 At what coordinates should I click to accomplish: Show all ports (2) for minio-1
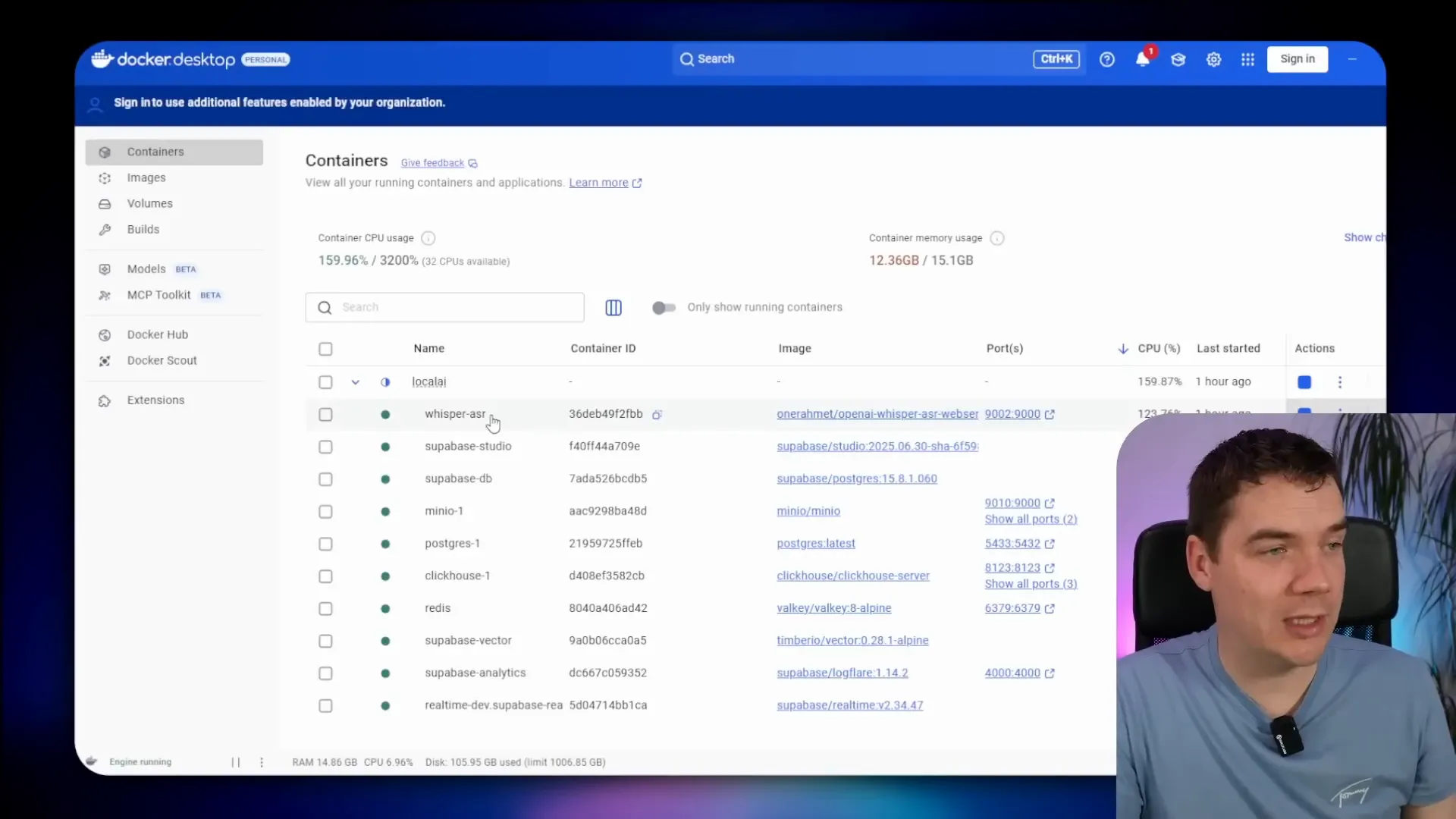(1031, 519)
